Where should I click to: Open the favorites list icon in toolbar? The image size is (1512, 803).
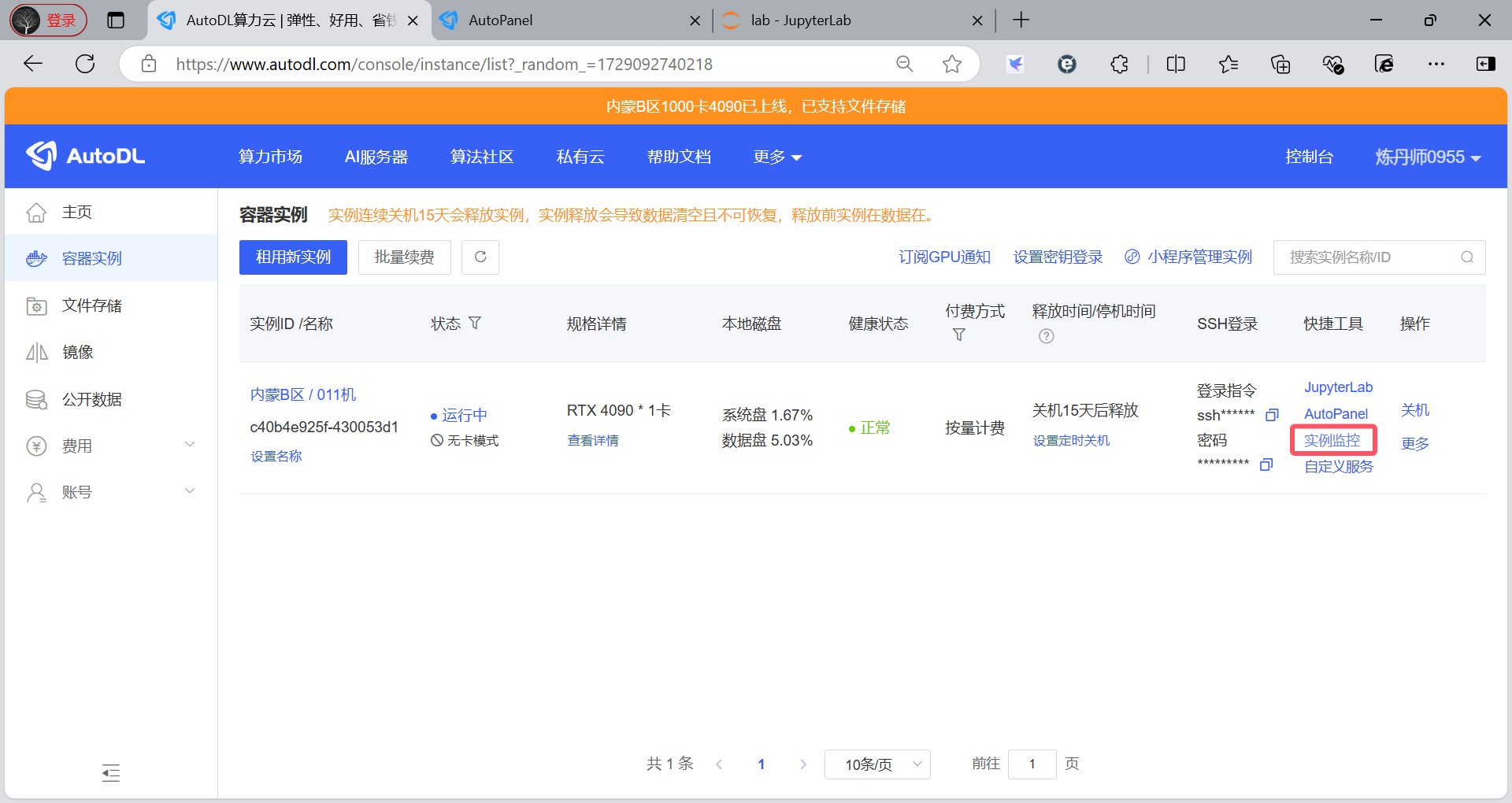click(1228, 64)
